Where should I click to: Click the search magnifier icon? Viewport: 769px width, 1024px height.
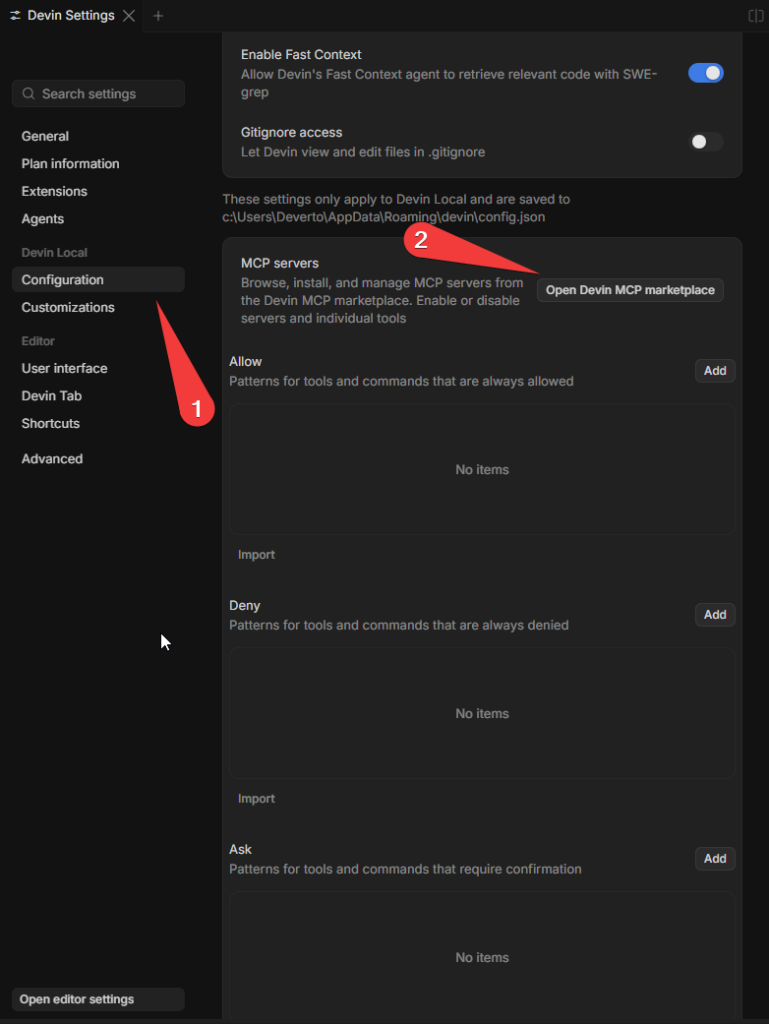(x=28, y=93)
